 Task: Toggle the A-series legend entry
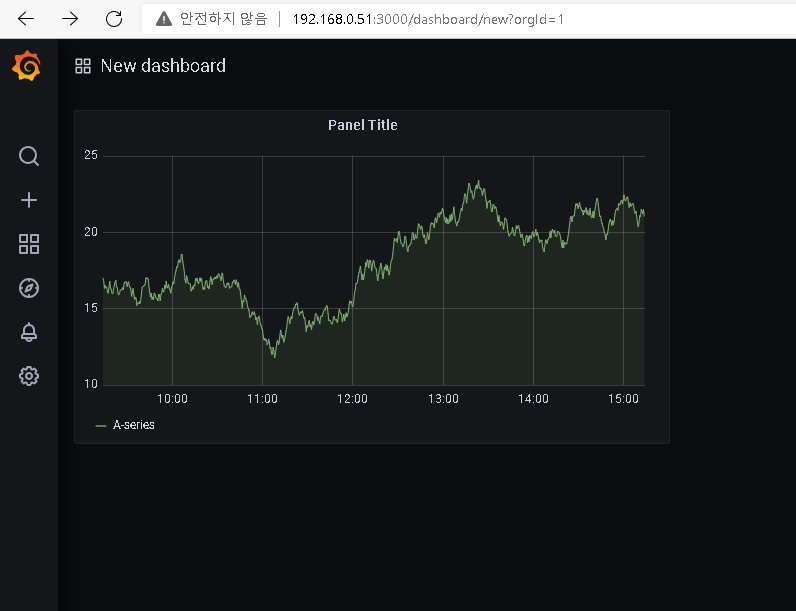[x=134, y=425]
